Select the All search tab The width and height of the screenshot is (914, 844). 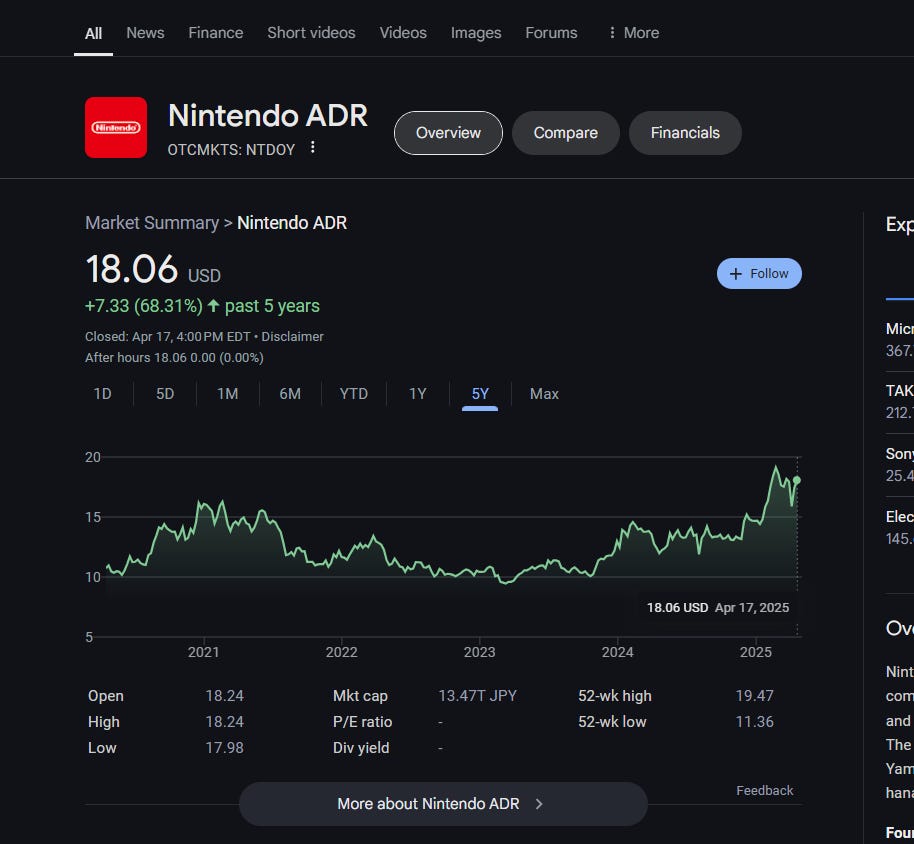point(93,33)
